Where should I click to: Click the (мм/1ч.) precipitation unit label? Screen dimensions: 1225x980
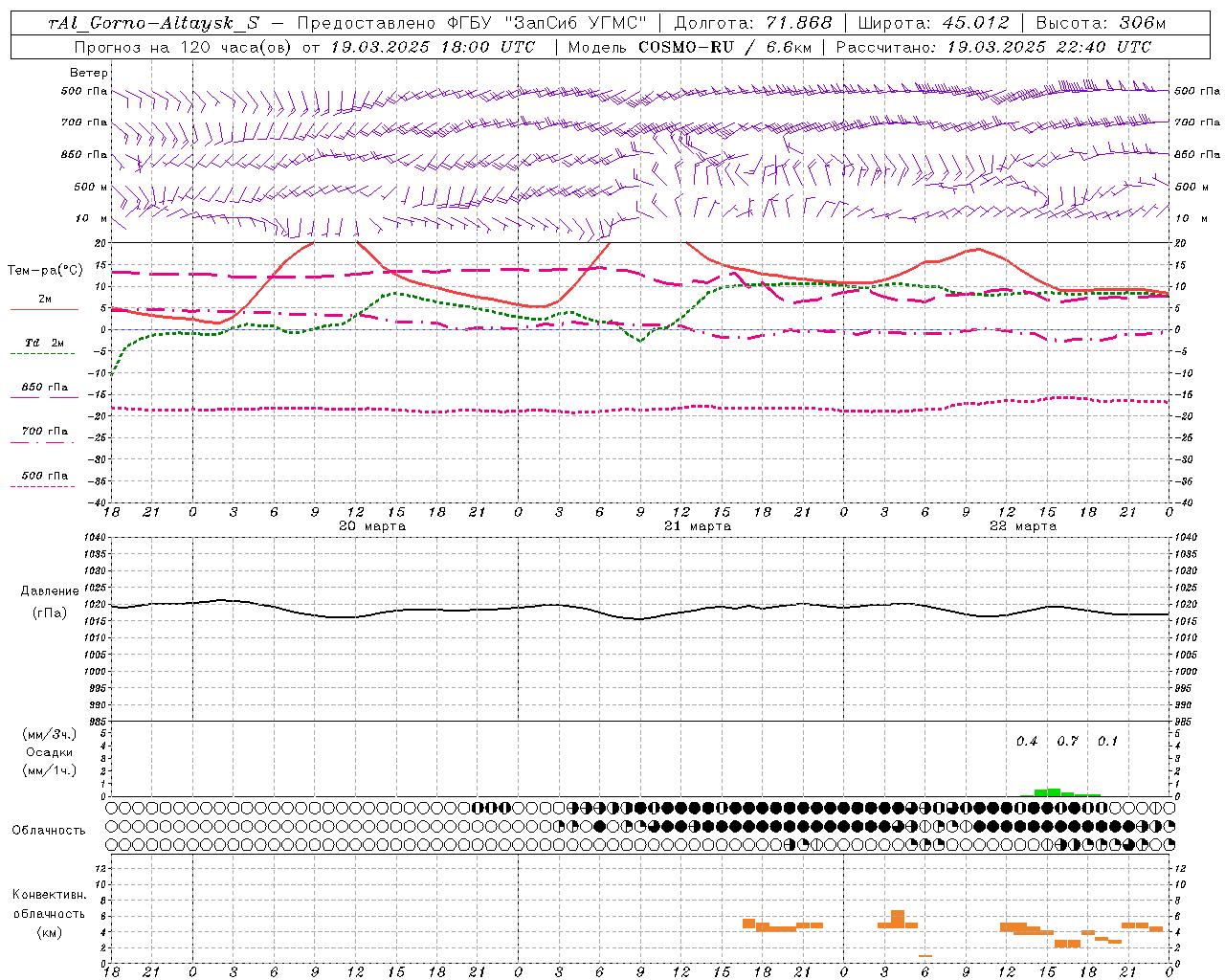49,770
